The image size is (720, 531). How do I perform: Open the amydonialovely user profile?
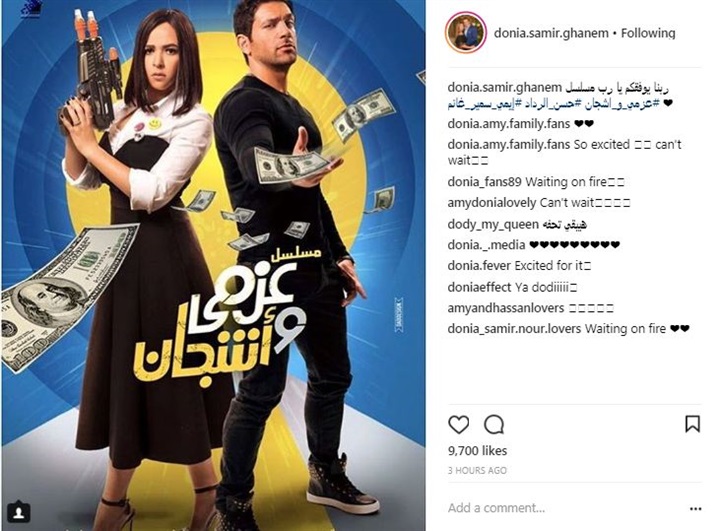[492, 203]
